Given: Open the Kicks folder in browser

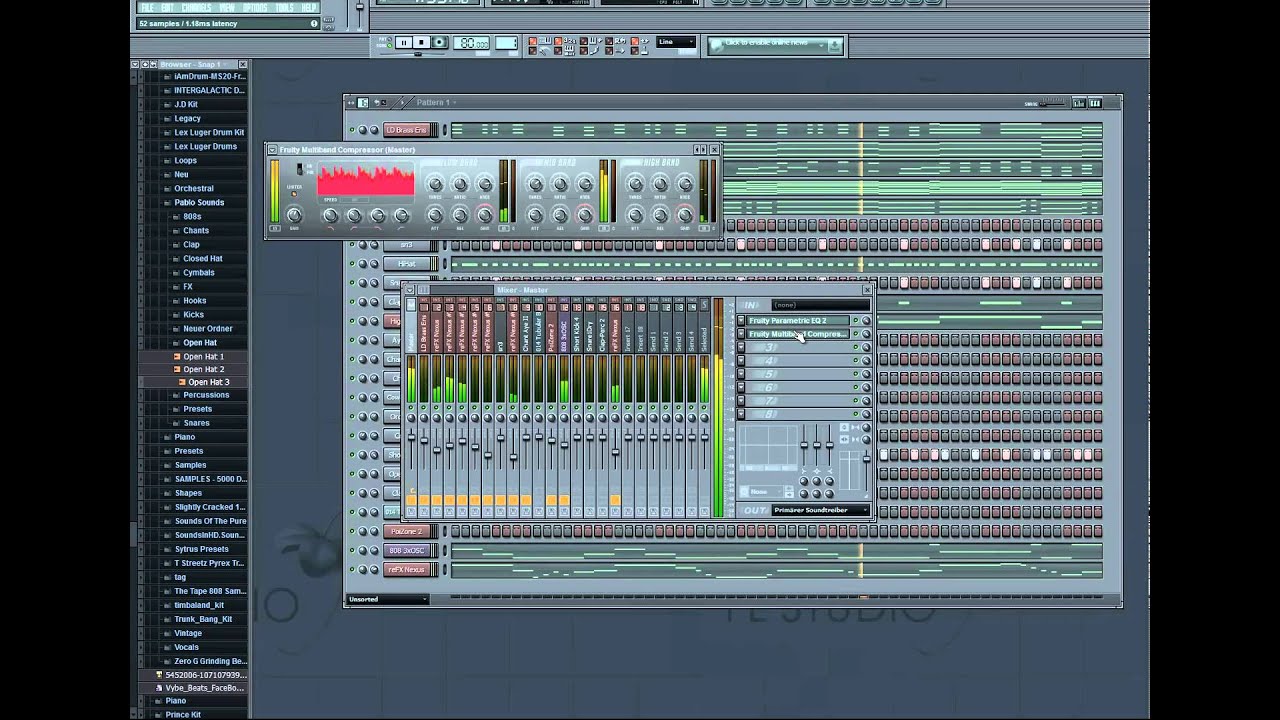Looking at the screenshot, I should (193, 314).
